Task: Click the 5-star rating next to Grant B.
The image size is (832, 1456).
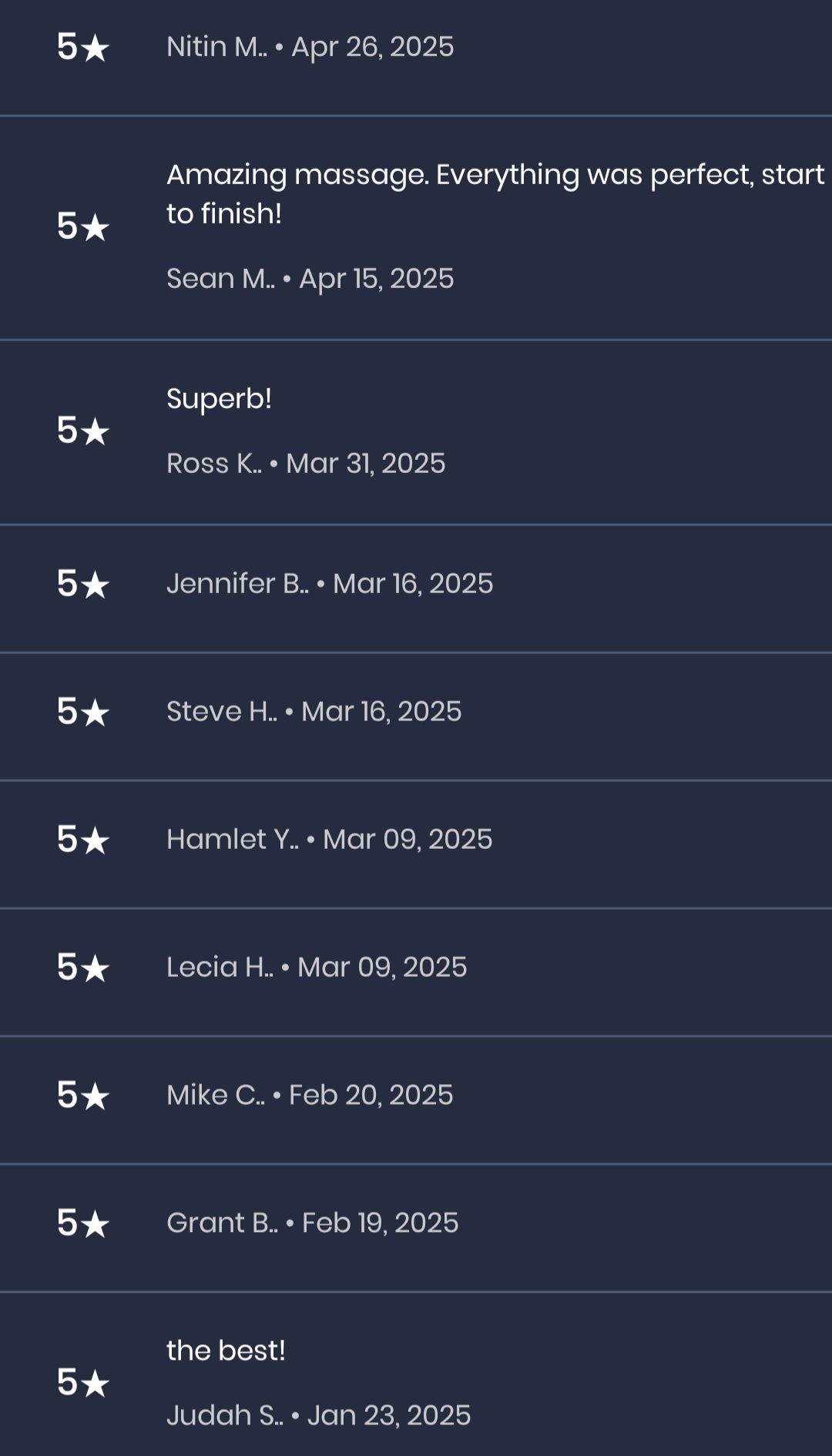Action: tap(83, 1223)
